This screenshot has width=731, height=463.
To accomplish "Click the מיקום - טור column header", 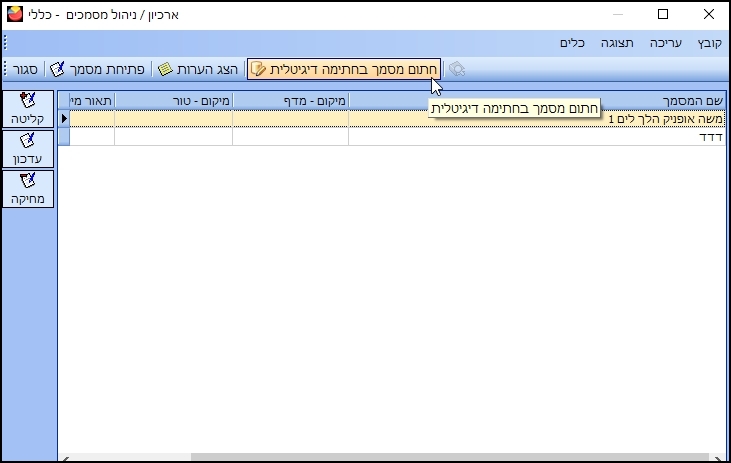I will pyautogui.click(x=174, y=101).
